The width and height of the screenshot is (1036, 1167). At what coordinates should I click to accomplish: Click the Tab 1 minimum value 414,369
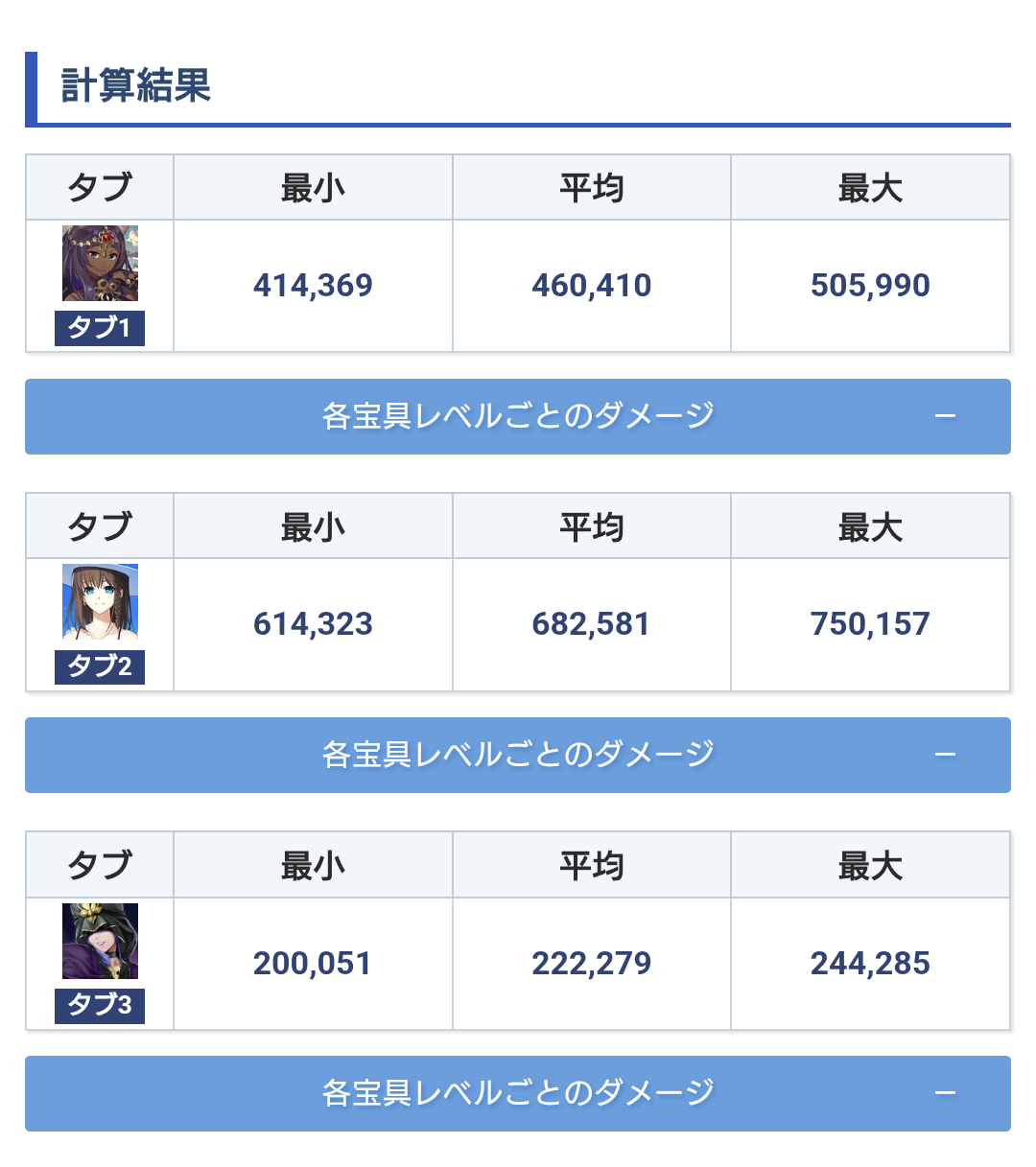[x=313, y=286]
